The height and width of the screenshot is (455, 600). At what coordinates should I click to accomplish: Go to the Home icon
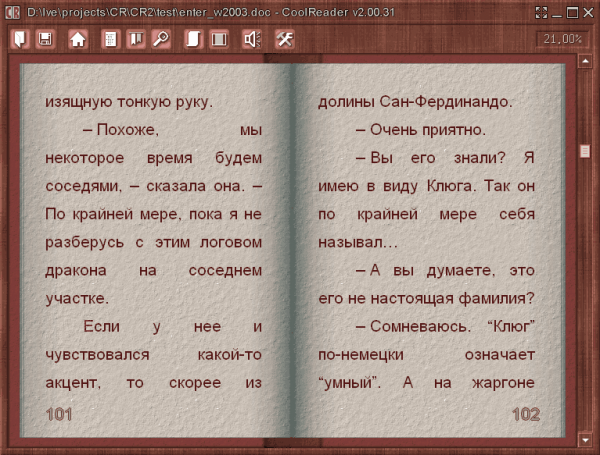pos(77,39)
